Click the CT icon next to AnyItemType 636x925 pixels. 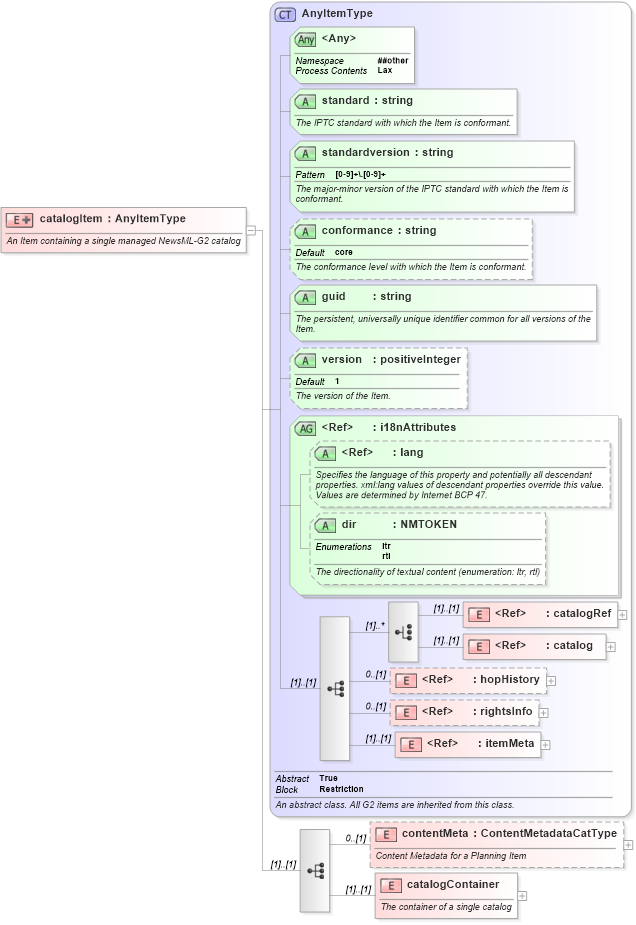[286, 15]
